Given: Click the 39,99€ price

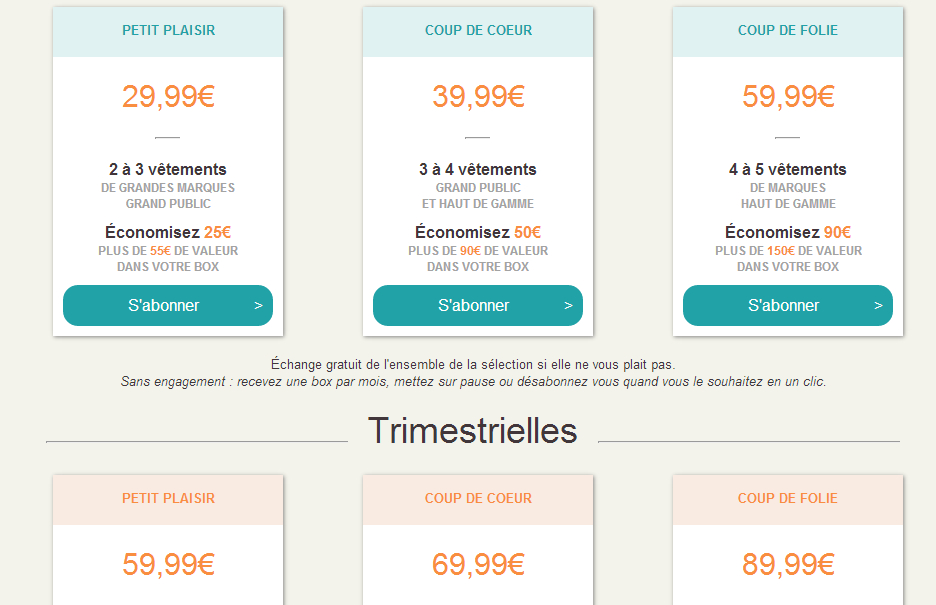Looking at the screenshot, I should point(478,97).
